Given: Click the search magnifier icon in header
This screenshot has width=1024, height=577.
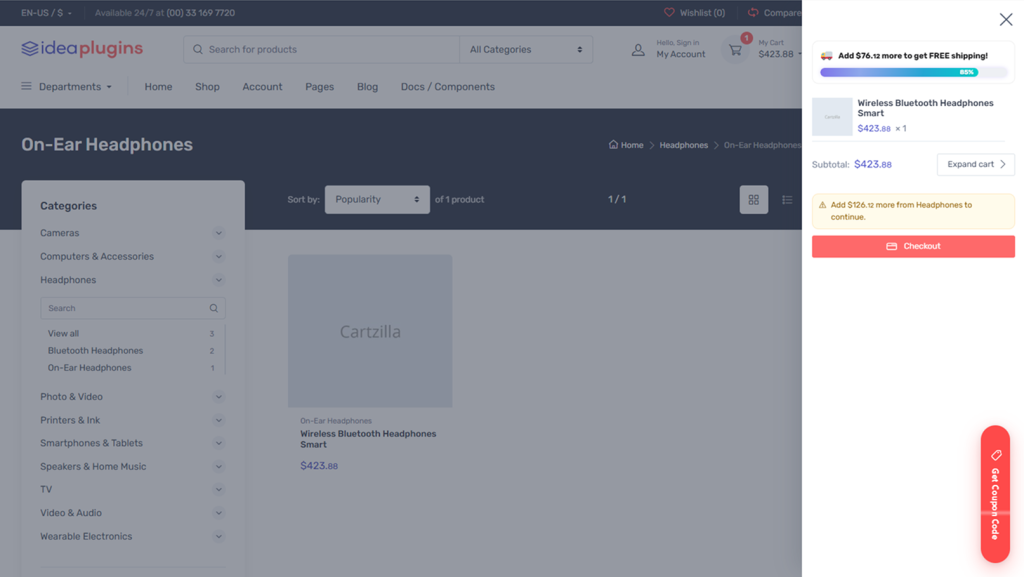Looking at the screenshot, I should click(x=198, y=50).
